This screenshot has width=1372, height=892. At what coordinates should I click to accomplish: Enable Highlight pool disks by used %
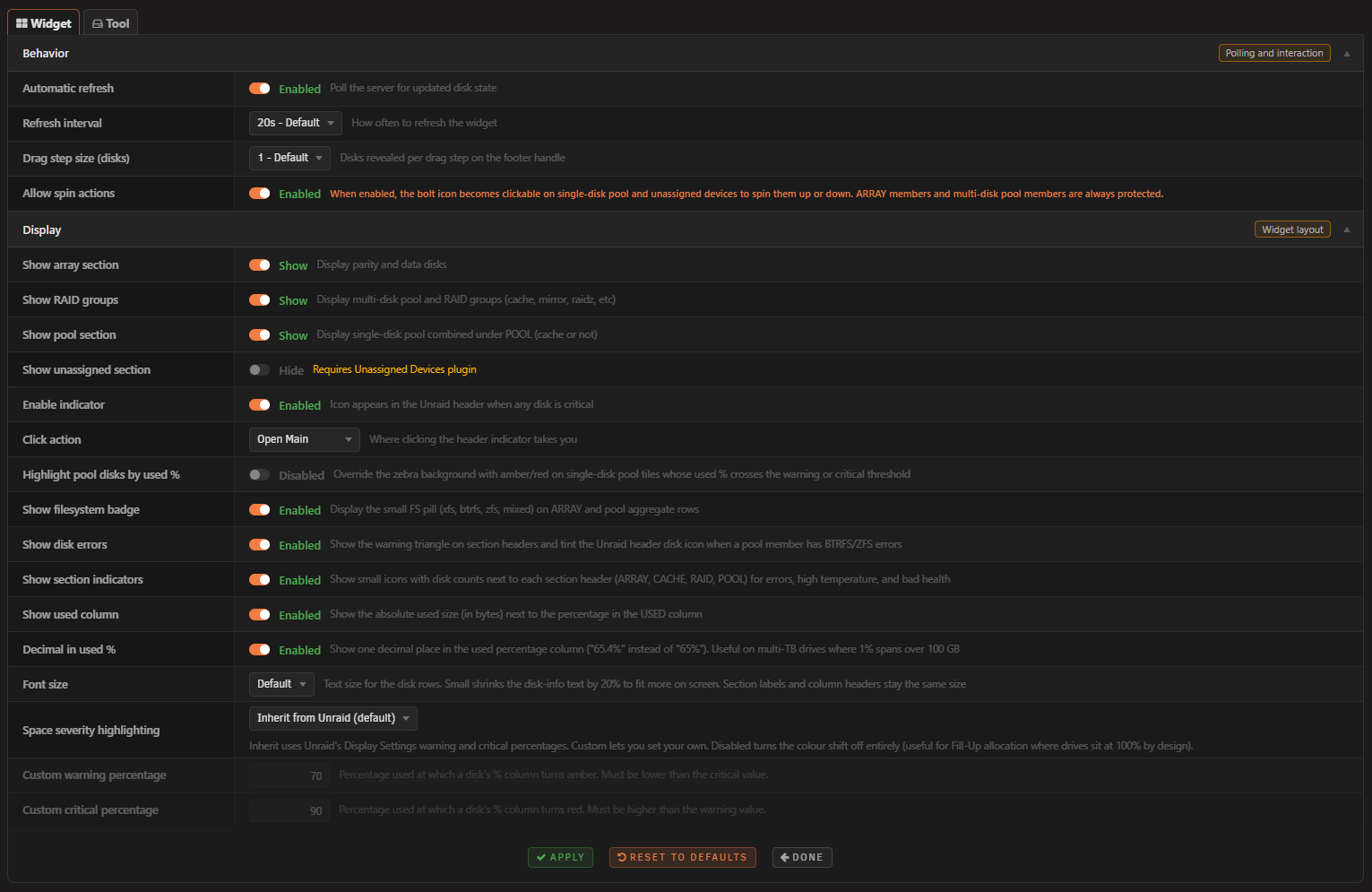pos(260,475)
